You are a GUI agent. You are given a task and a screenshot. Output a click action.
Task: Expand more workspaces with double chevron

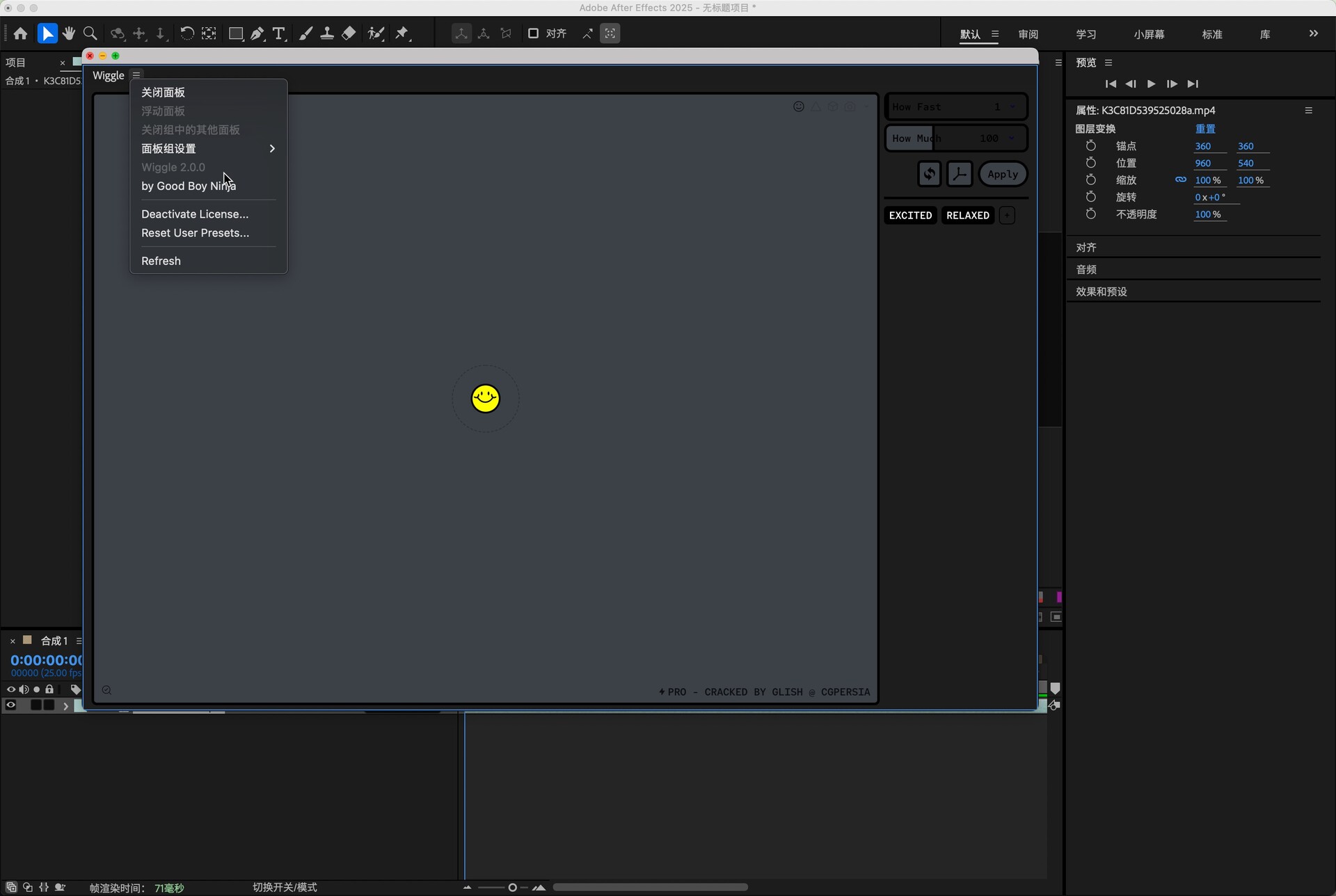pos(1313,33)
